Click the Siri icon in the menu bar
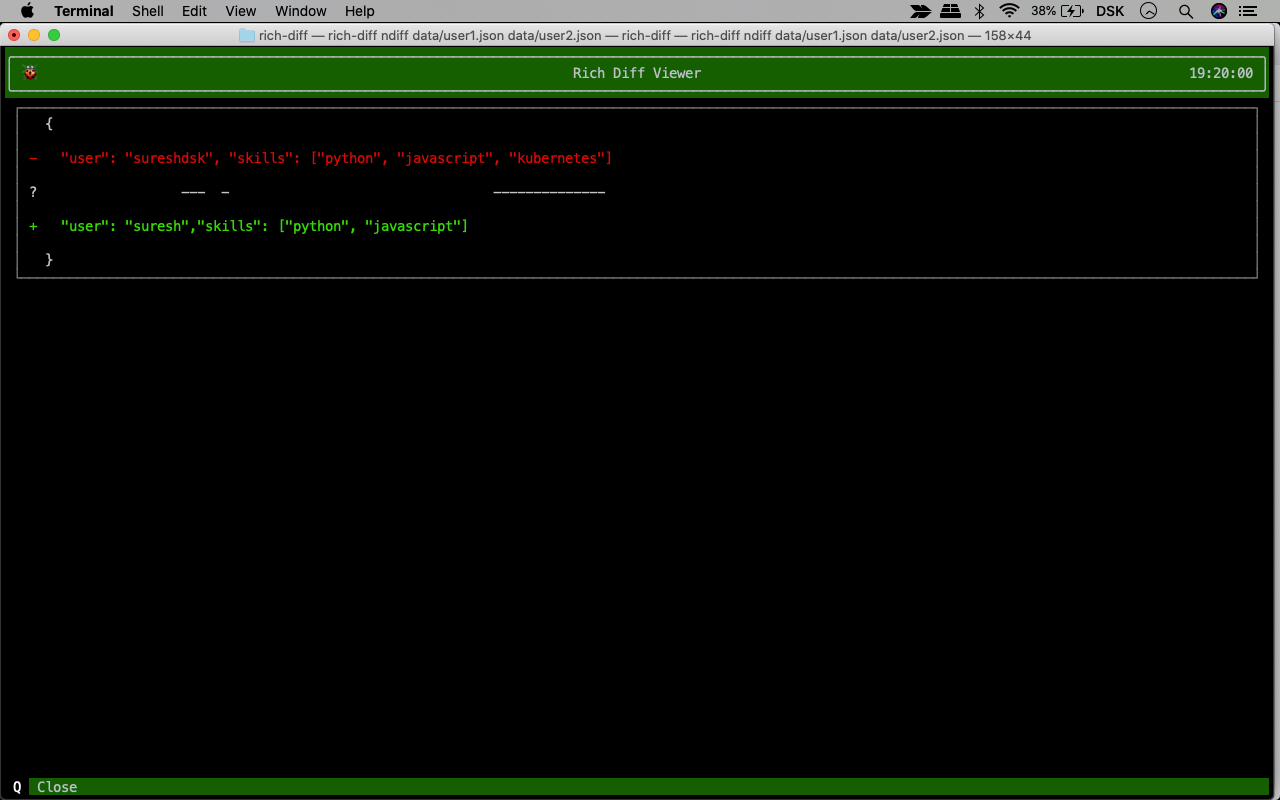Image resolution: width=1280 pixels, height=800 pixels. [1218, 11]
